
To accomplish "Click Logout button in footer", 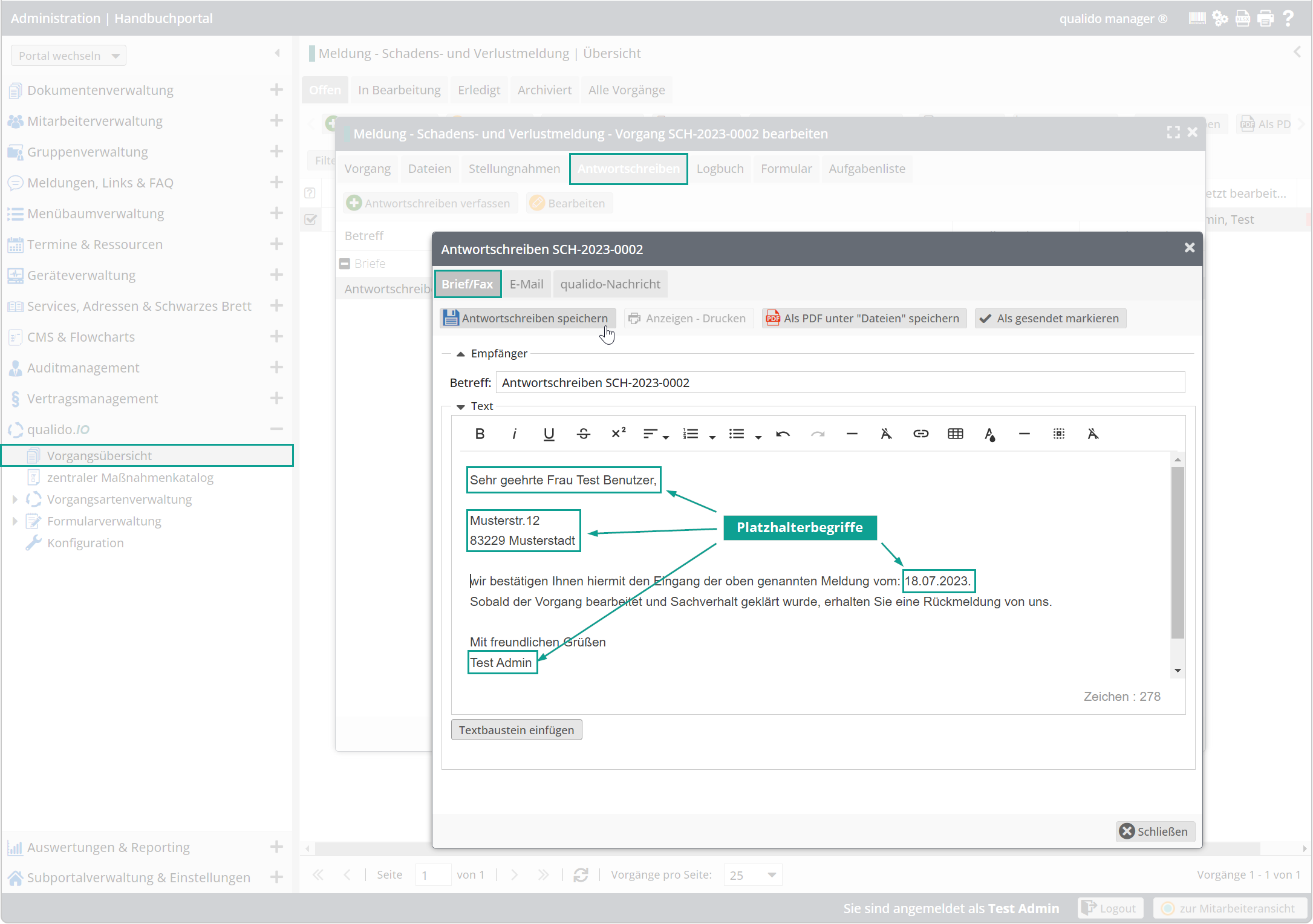I will (1110, 908).
